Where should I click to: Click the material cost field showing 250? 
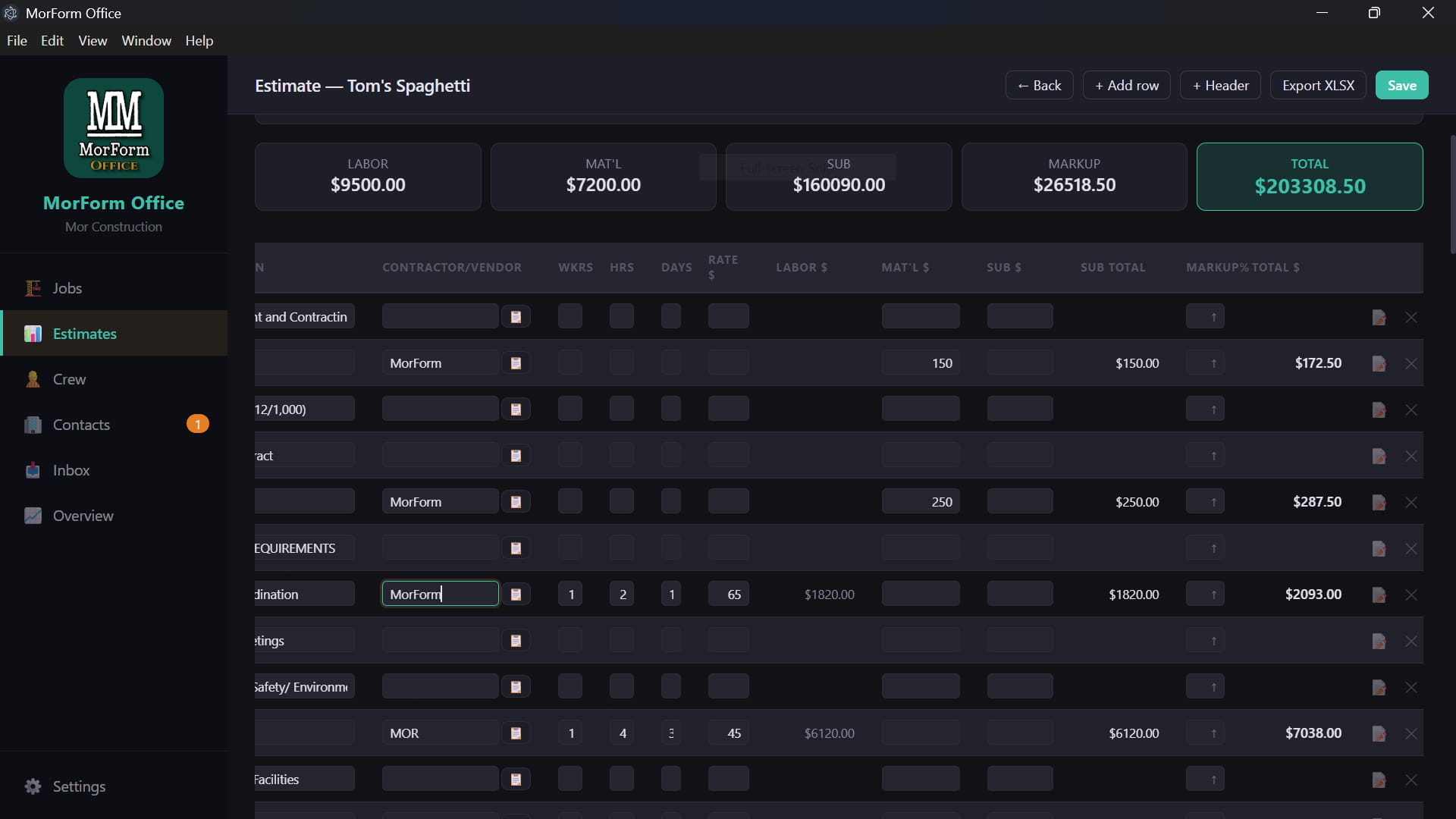921,502
